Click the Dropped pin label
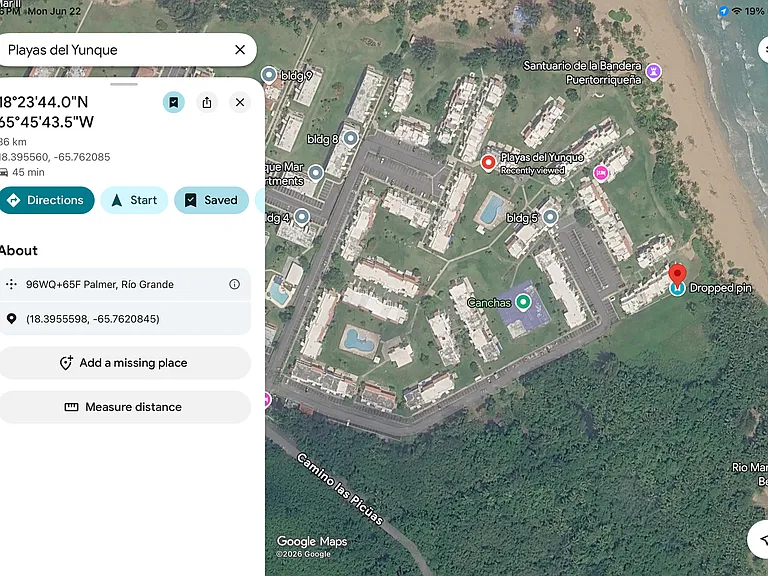768x576 pixels. (x=720, y=288)
